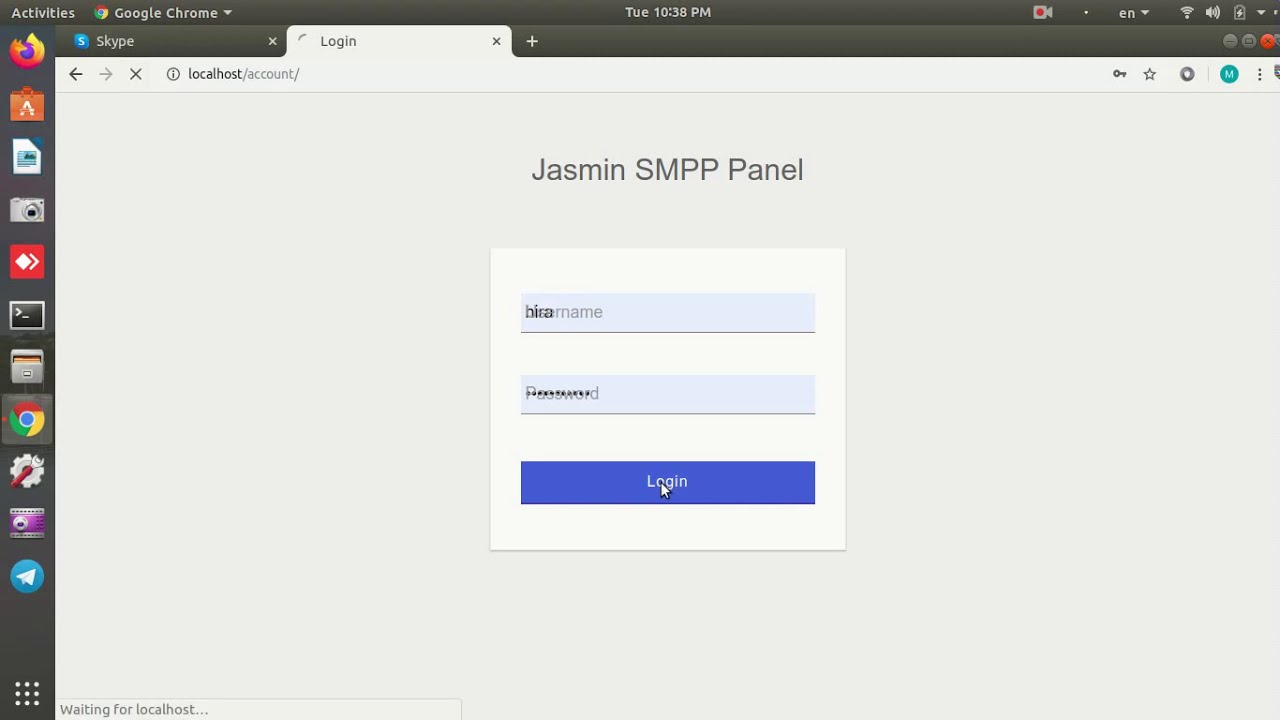Viewport: 1280px width, 720px height.
Task: Open the screen recorder dock icon
Action: pyautogui.click(x=27, y=524)
